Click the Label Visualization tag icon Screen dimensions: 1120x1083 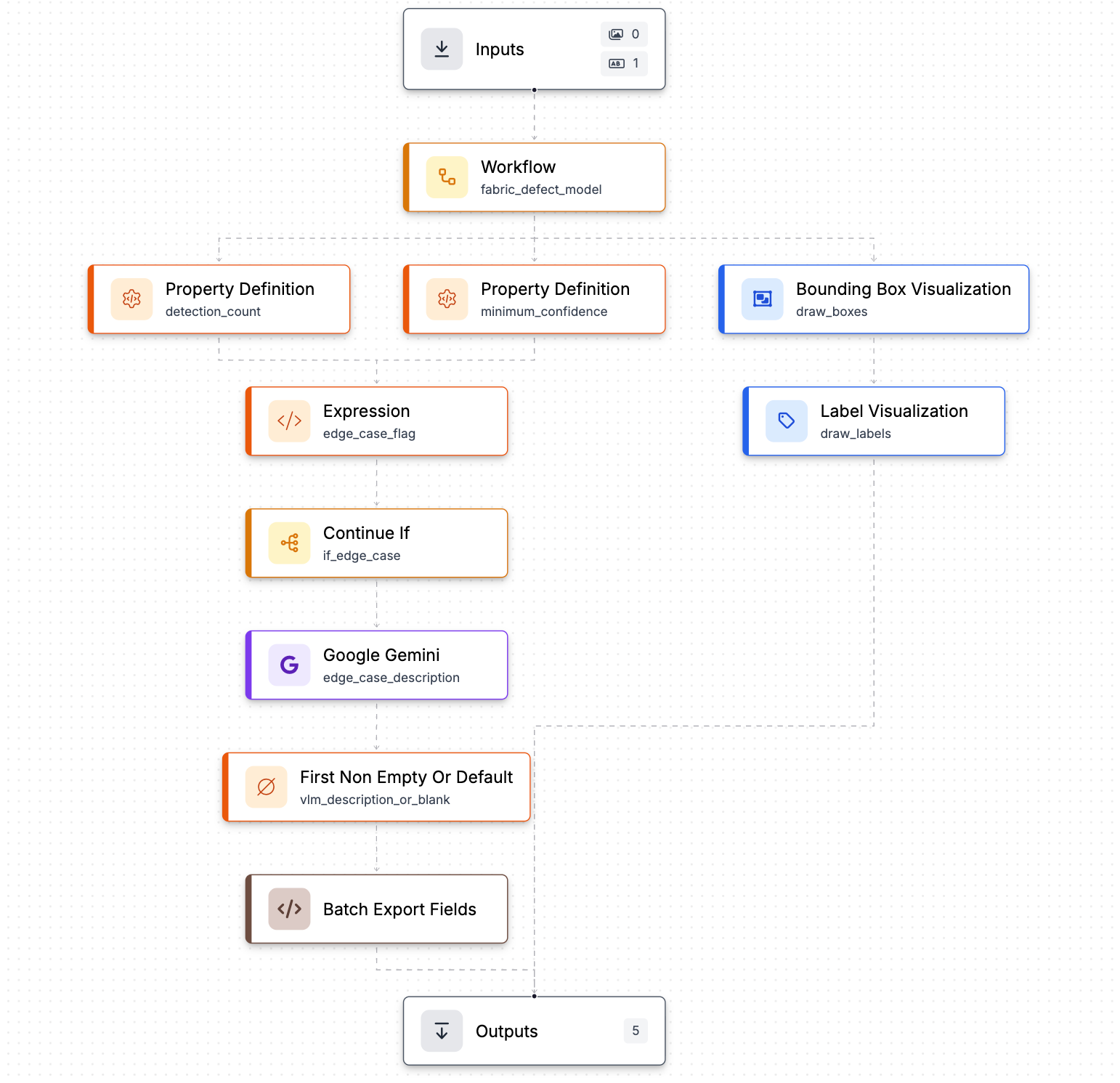pos(787,421)
